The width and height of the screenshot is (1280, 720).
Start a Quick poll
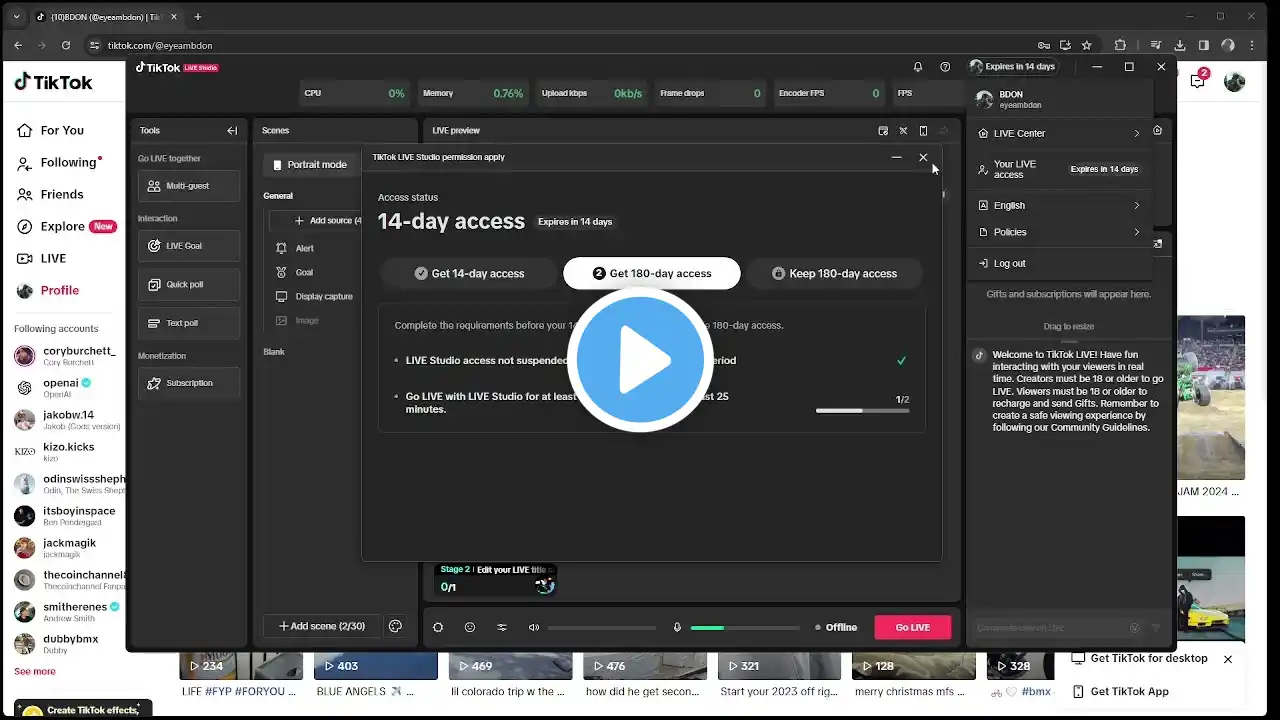click(189, 284)
